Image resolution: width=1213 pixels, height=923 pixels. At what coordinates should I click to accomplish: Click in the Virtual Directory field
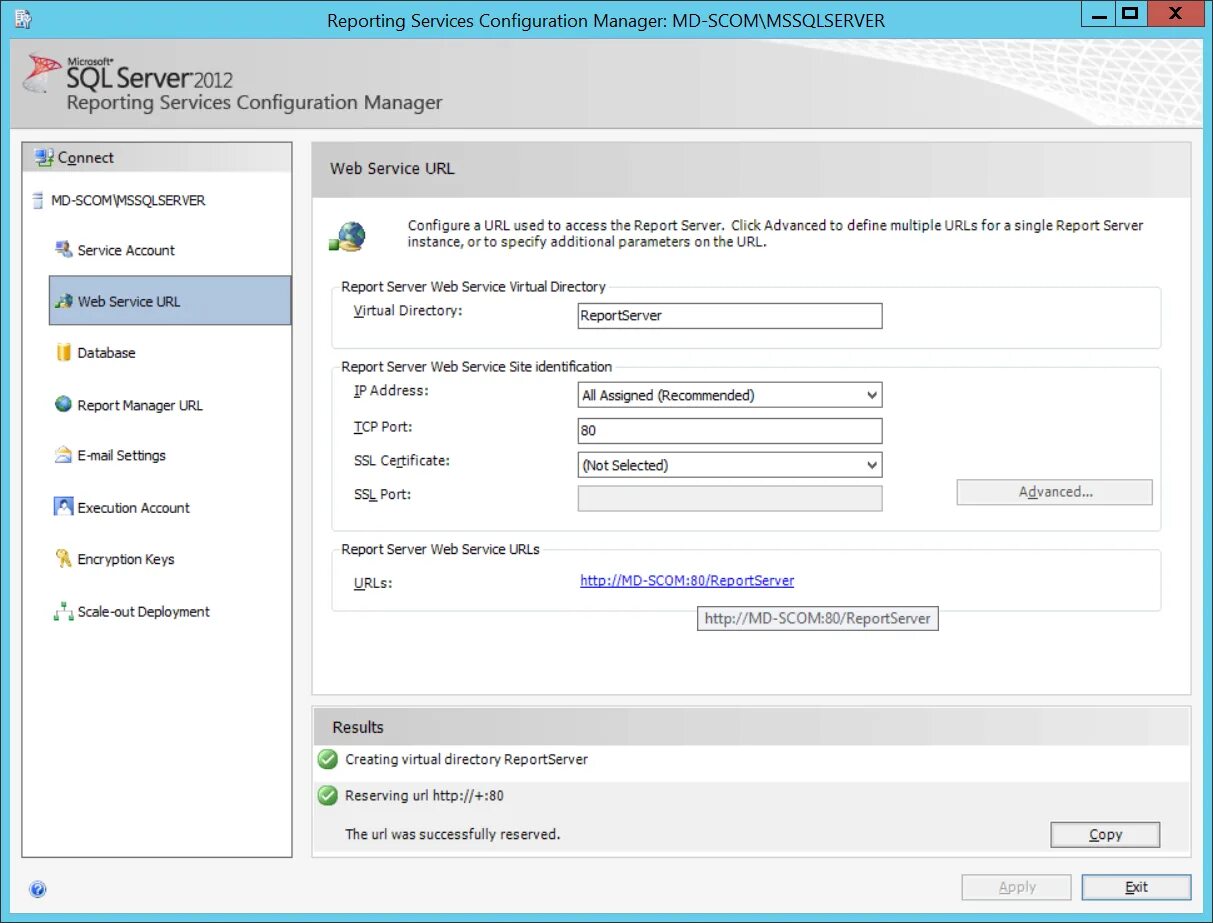click(x=730, y=315)
